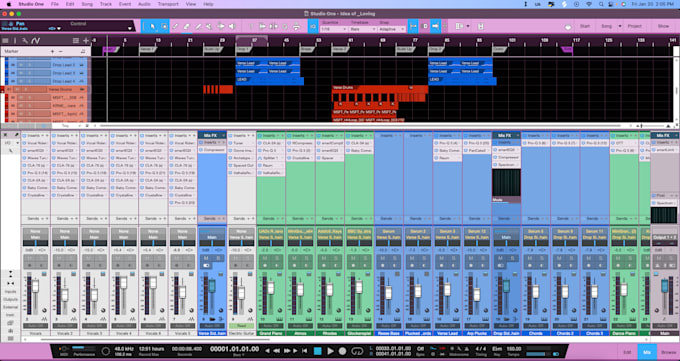This screenshot has width=680, height=361.
Task: Select the Range tool
Action: (x=164, y=26)
